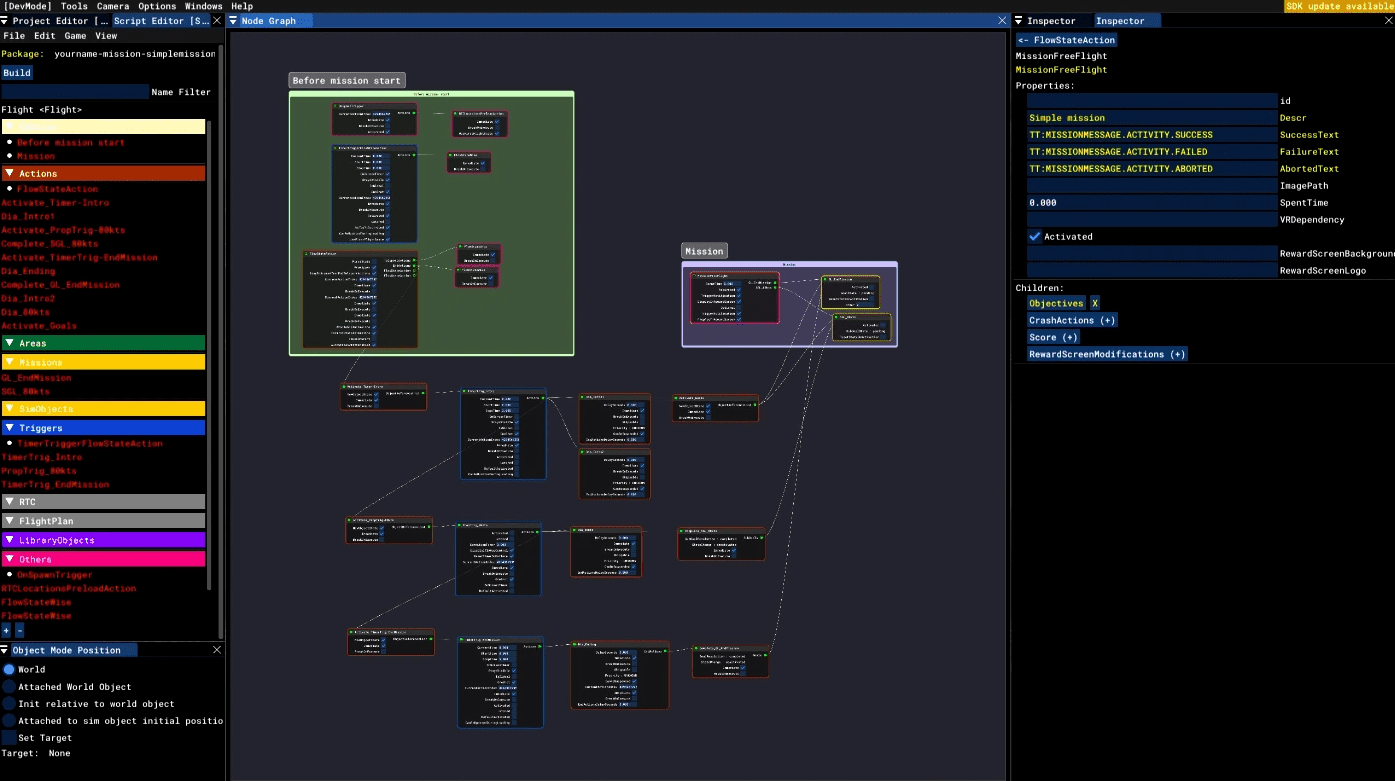The width and height of the screenshot is (1395, 781).
Task: Click the Name Filter input field
Action: [x=75, y=92]
